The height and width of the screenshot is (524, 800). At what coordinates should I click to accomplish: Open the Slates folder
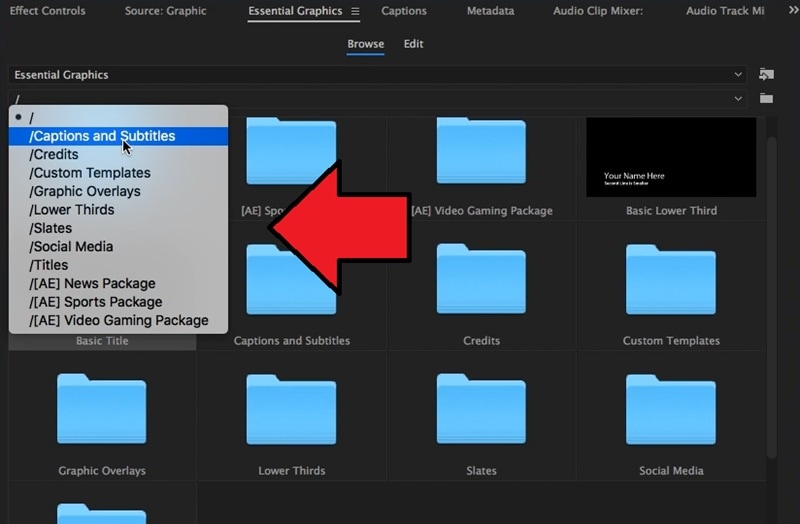pyautogui.click(x=481, y=409)
